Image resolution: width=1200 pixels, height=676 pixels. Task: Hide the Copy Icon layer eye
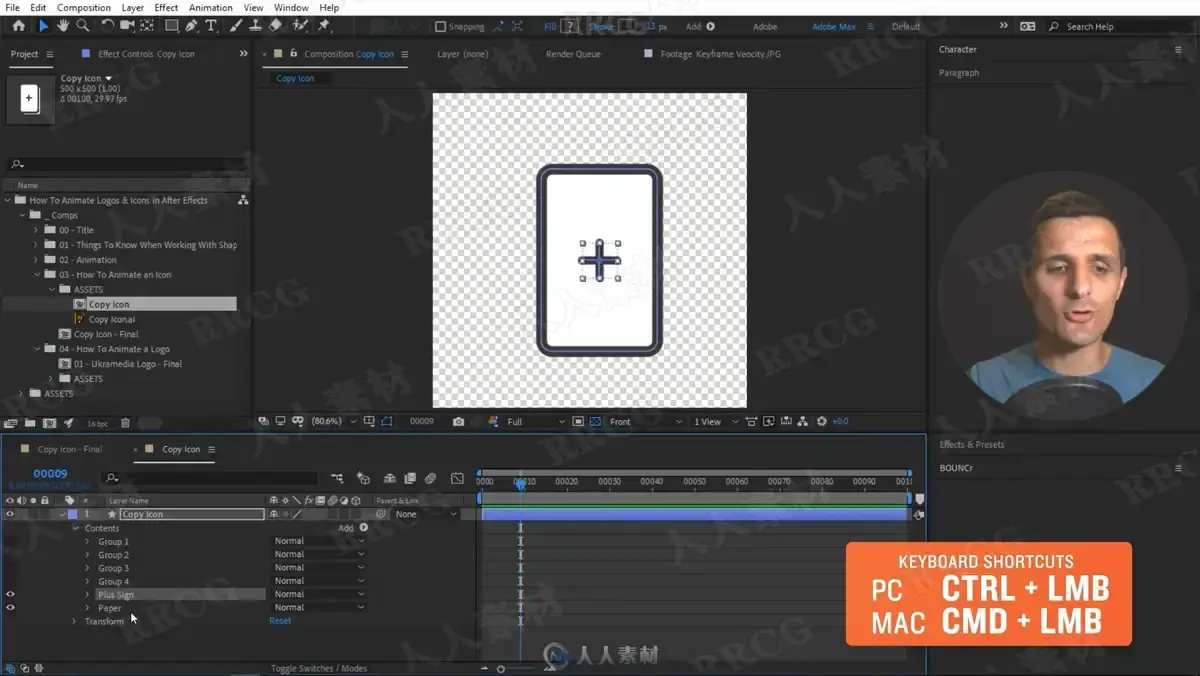click(10, 514)
